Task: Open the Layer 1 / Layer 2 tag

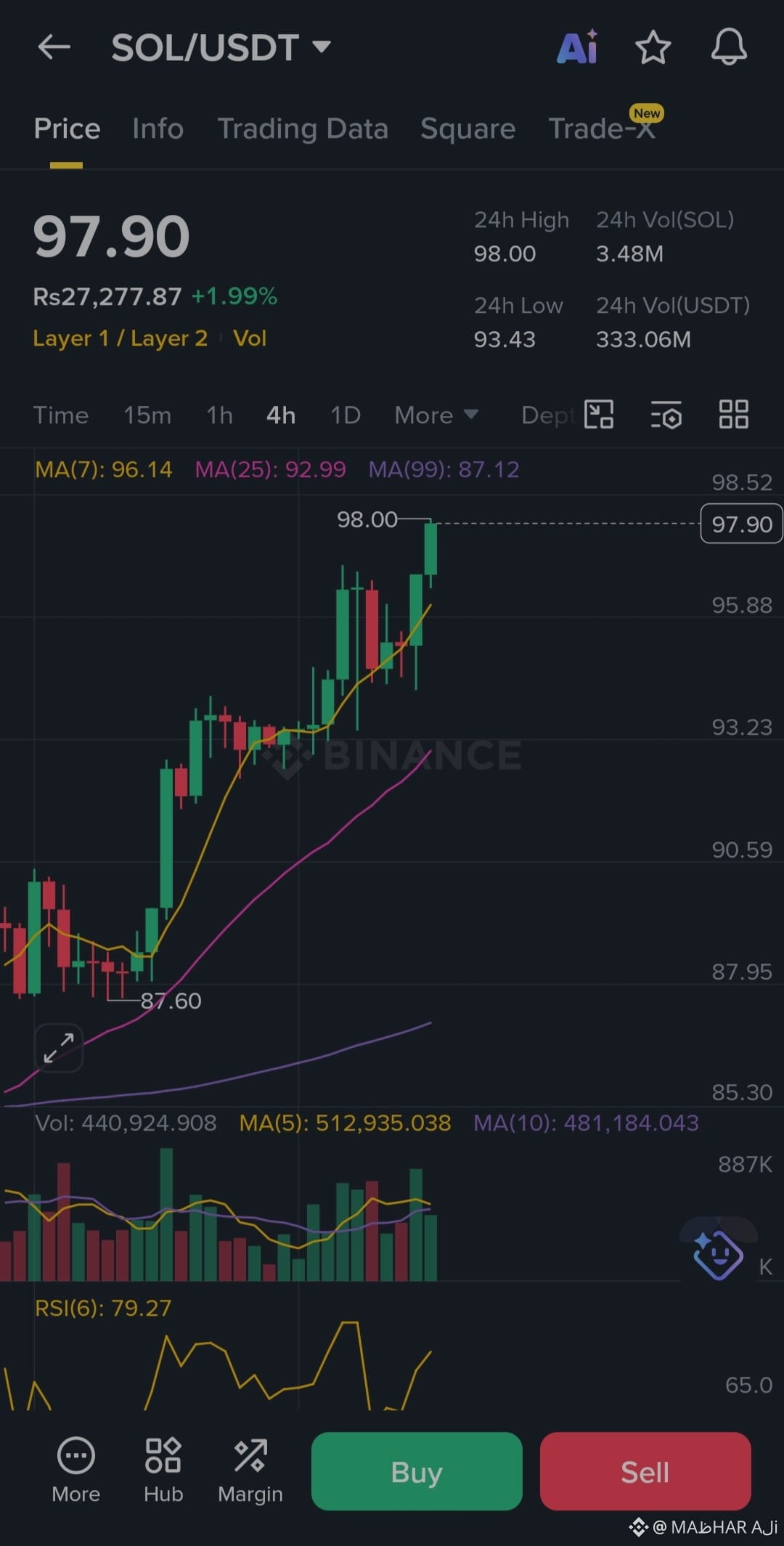Action: click(121, 338)
